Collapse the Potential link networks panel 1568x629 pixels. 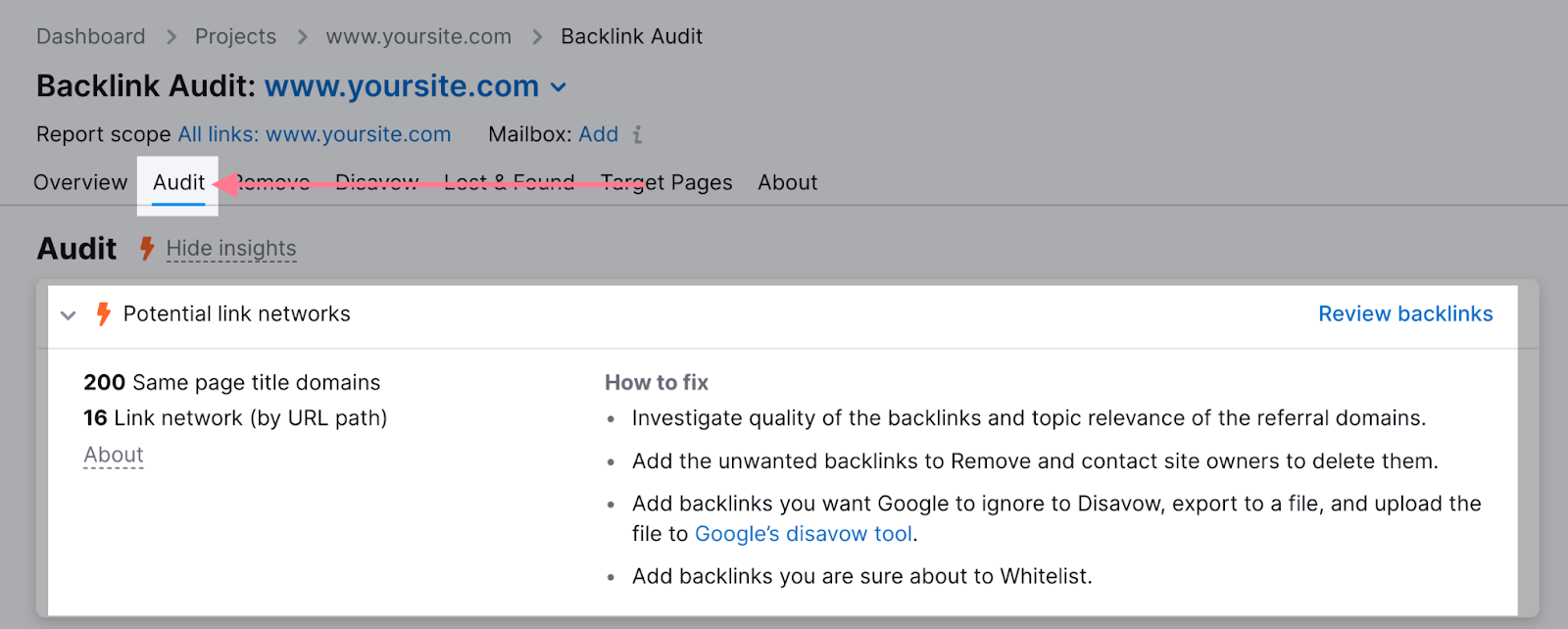point(69,315)
